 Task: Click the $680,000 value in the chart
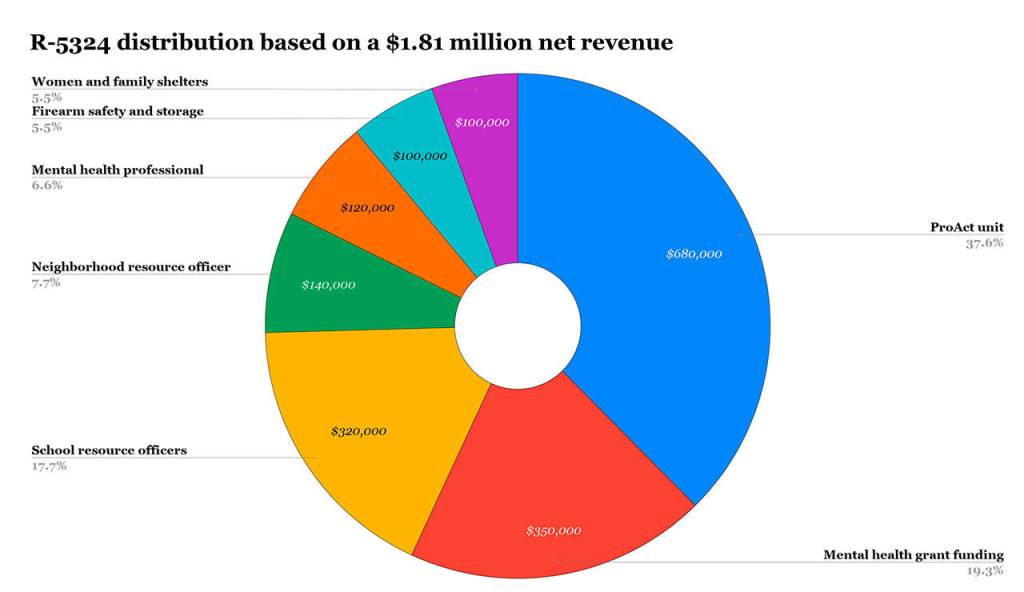693,254
